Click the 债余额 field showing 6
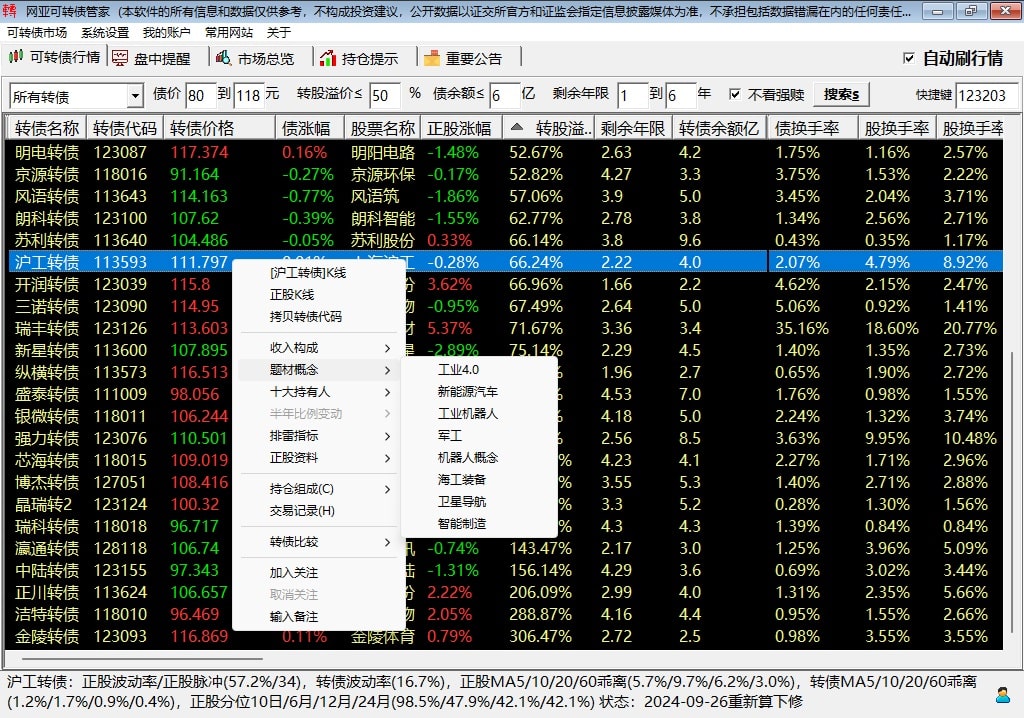 pyautogui.click(x=504, y=95)
